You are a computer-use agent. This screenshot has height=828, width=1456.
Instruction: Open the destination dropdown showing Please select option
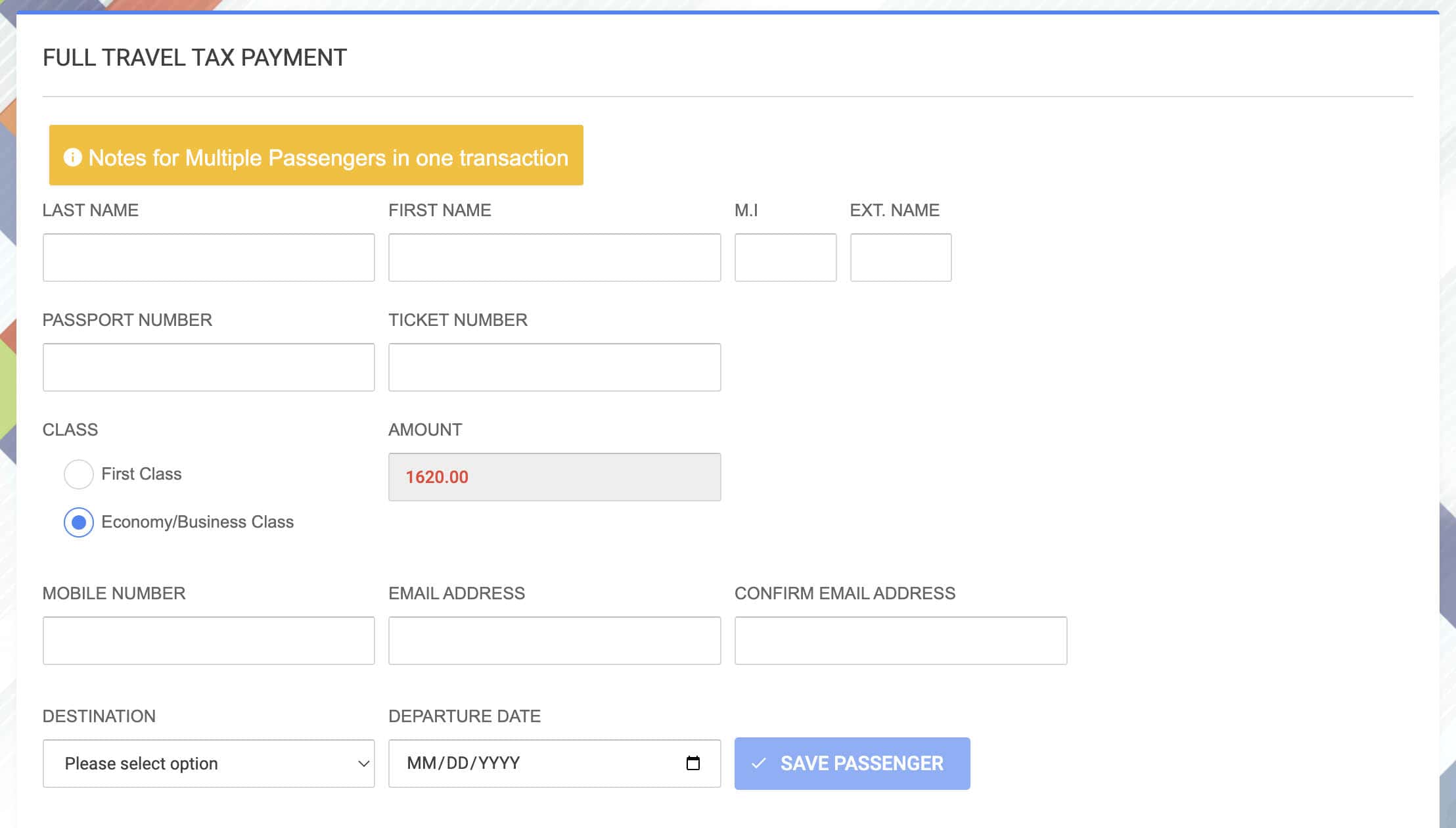(208, 763)
